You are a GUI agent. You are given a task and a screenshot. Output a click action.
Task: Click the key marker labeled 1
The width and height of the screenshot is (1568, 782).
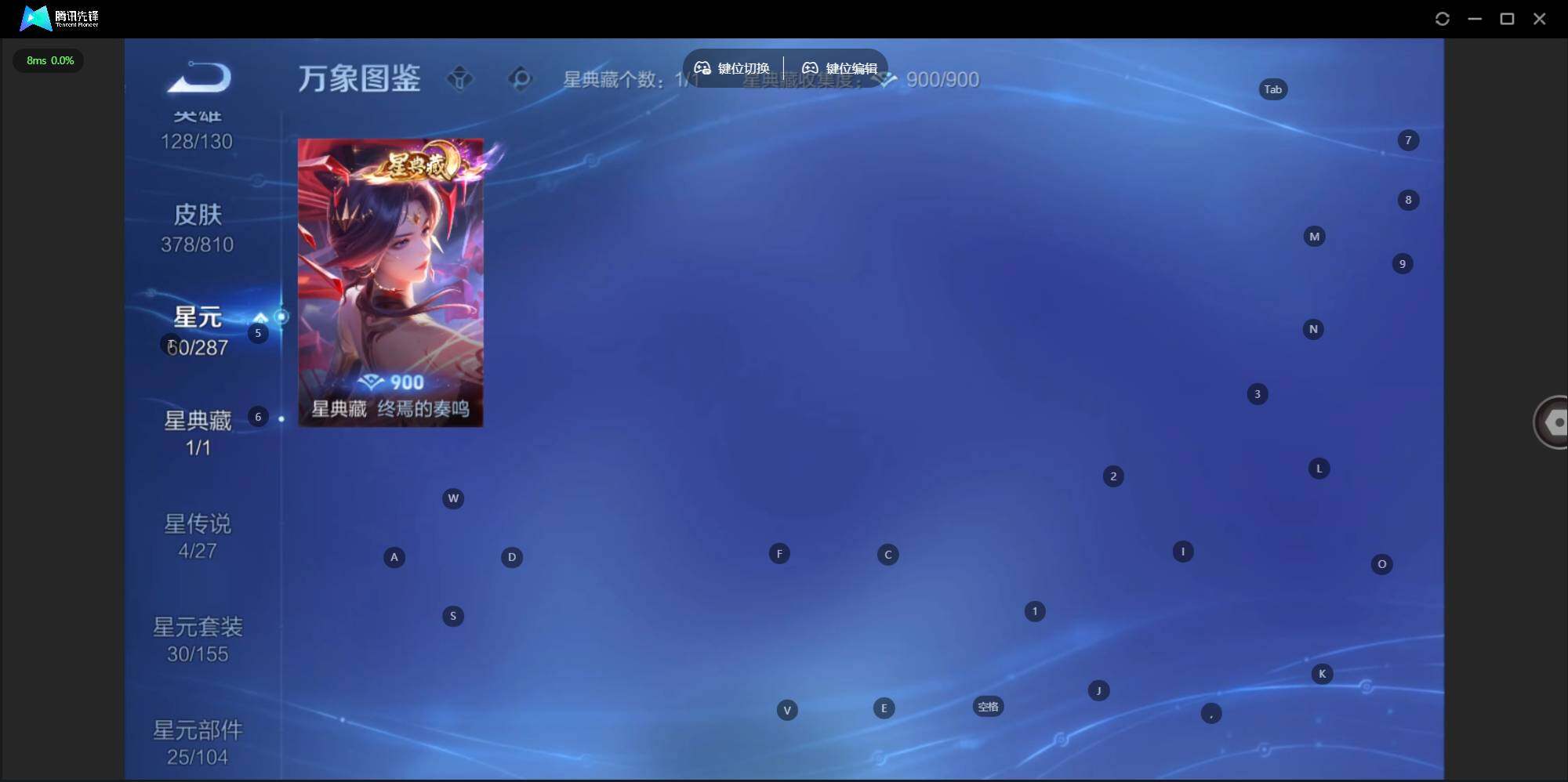[1035, 611]
